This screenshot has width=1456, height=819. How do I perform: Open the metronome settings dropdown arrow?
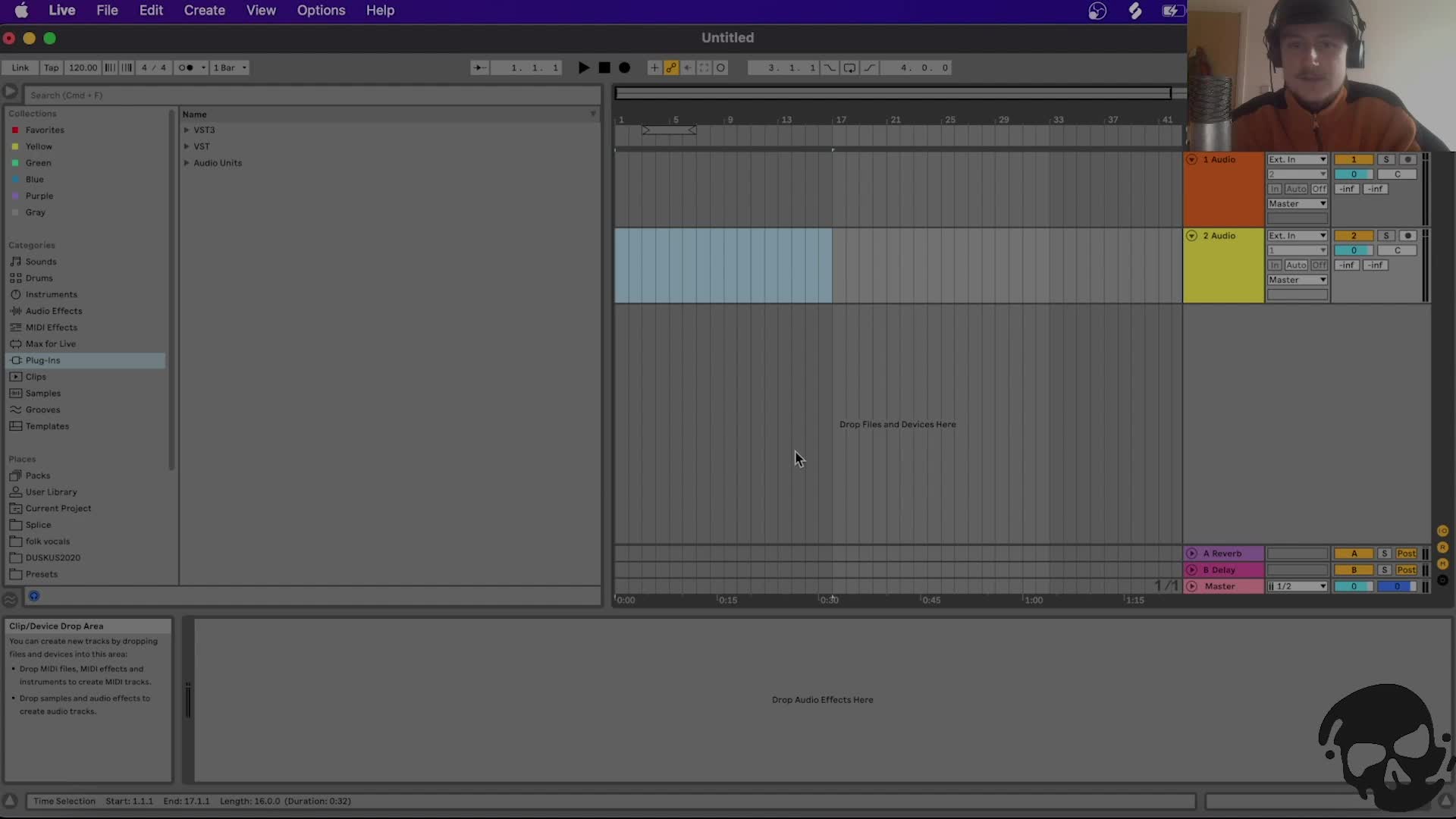point(203,67)
